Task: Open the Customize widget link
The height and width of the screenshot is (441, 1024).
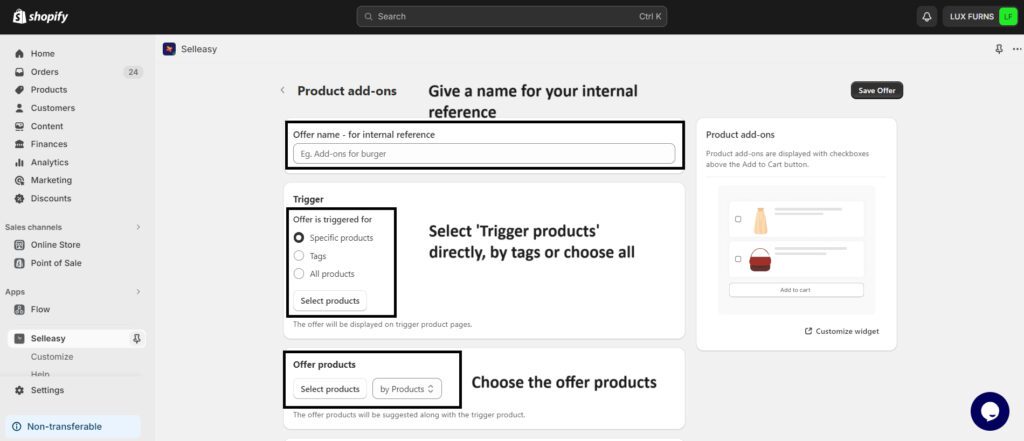Action: (841, 331)
